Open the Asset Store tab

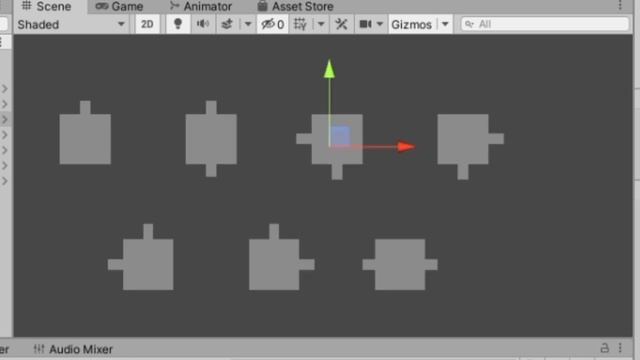295,6
